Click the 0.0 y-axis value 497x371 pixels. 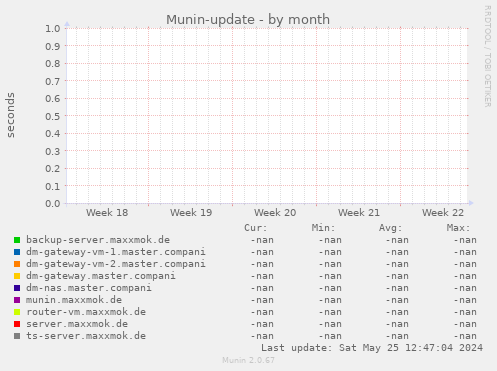click(x=53, y=203)
